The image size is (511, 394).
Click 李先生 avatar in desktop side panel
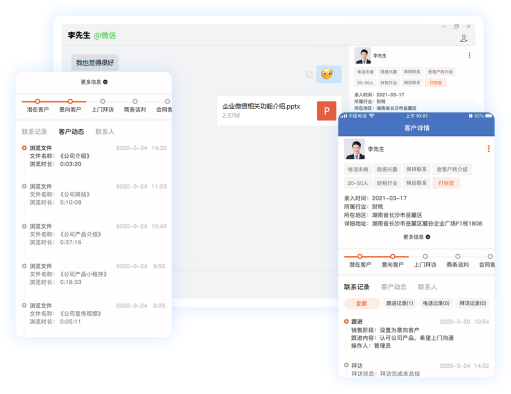pyautogui.click(x=363, y=56)
